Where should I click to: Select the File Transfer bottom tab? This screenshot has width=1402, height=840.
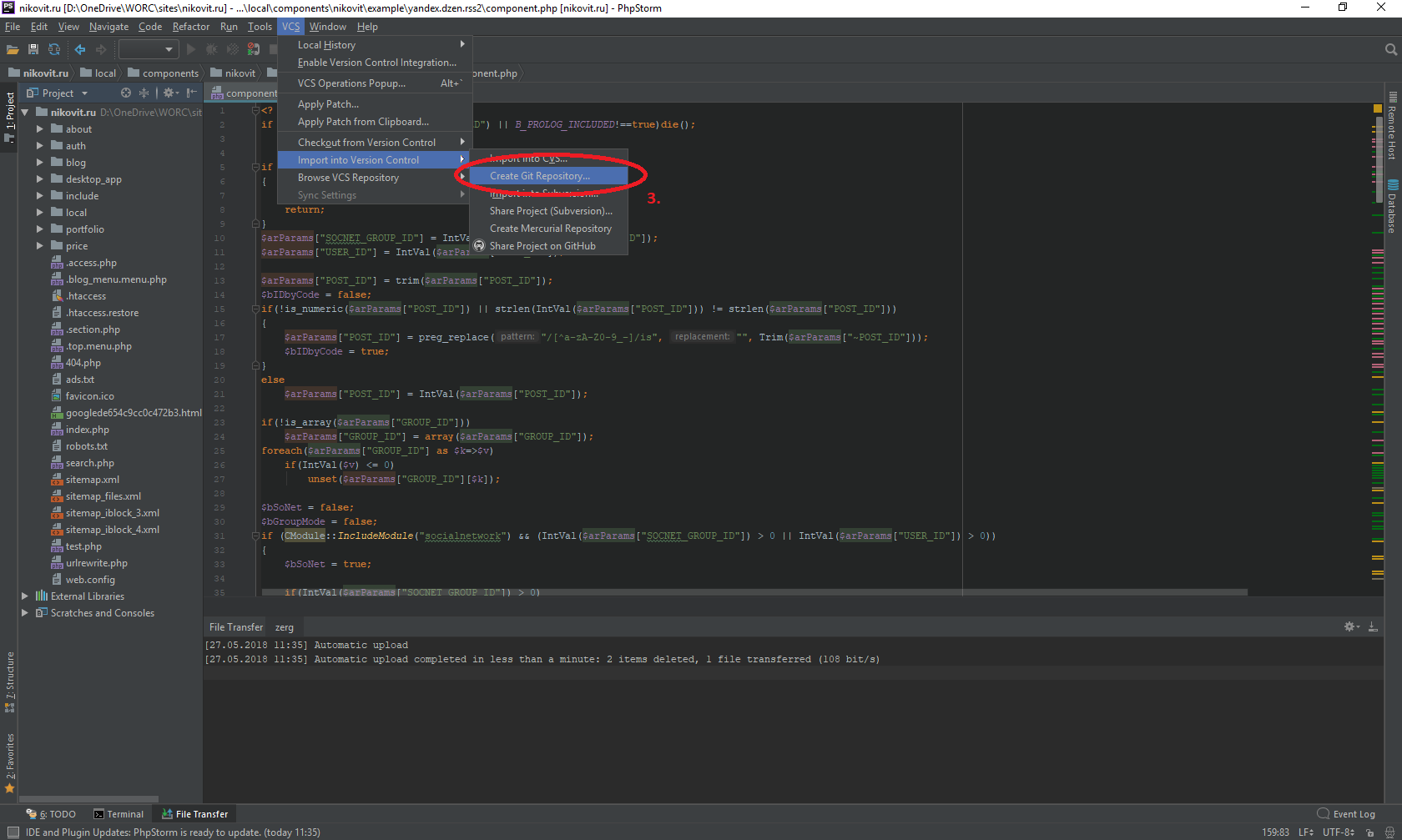point(194,814)
